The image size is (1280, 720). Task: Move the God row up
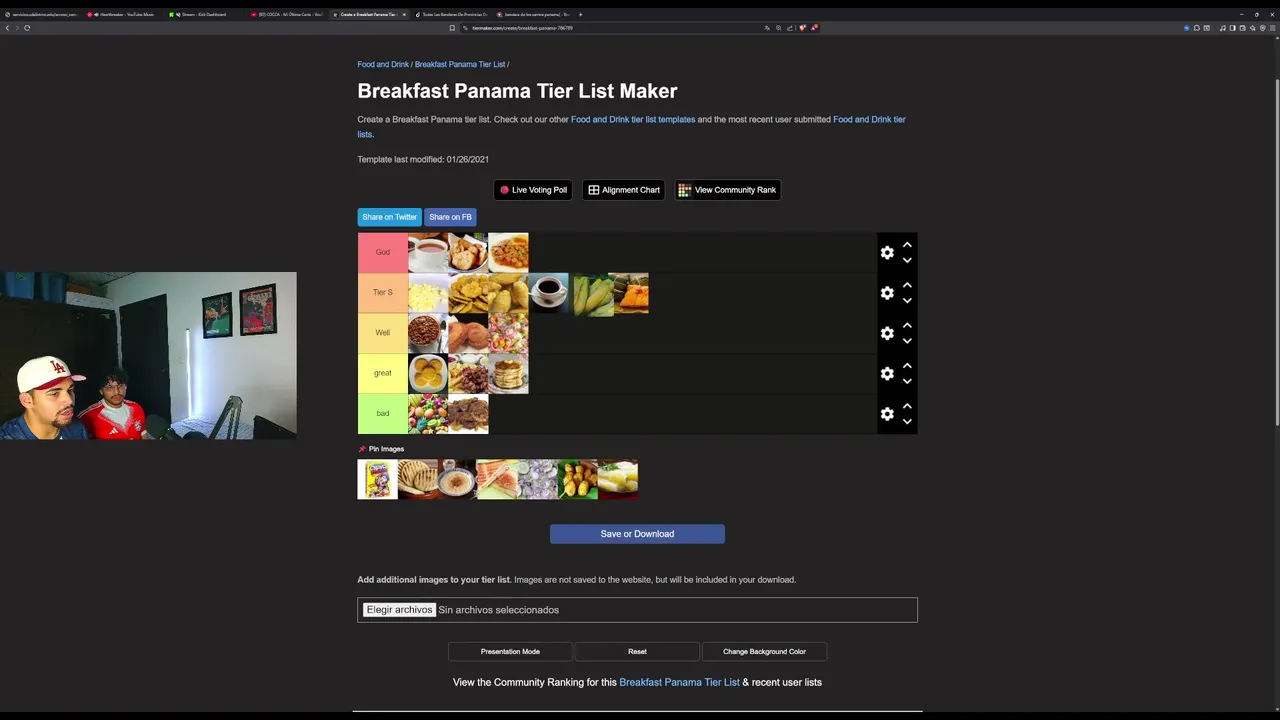[x=907, y=245]
